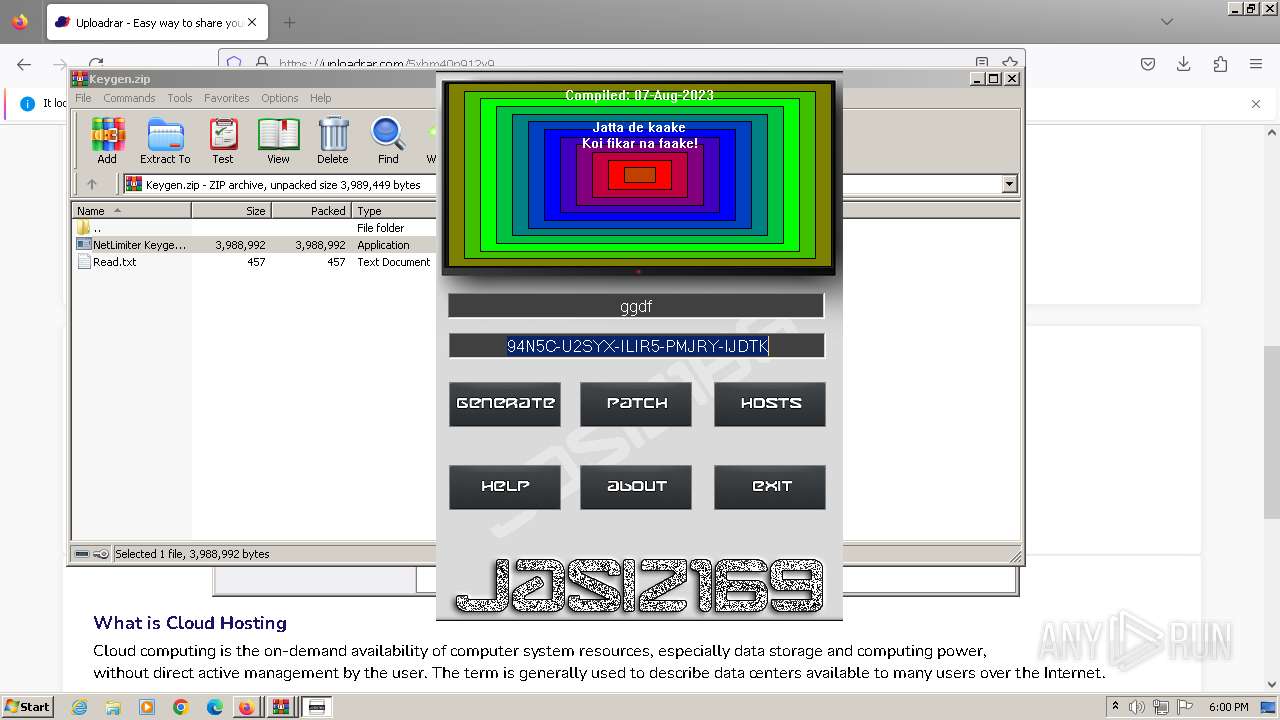
Task: Open the WinRAR Commands menu
Action: [129, 98]
